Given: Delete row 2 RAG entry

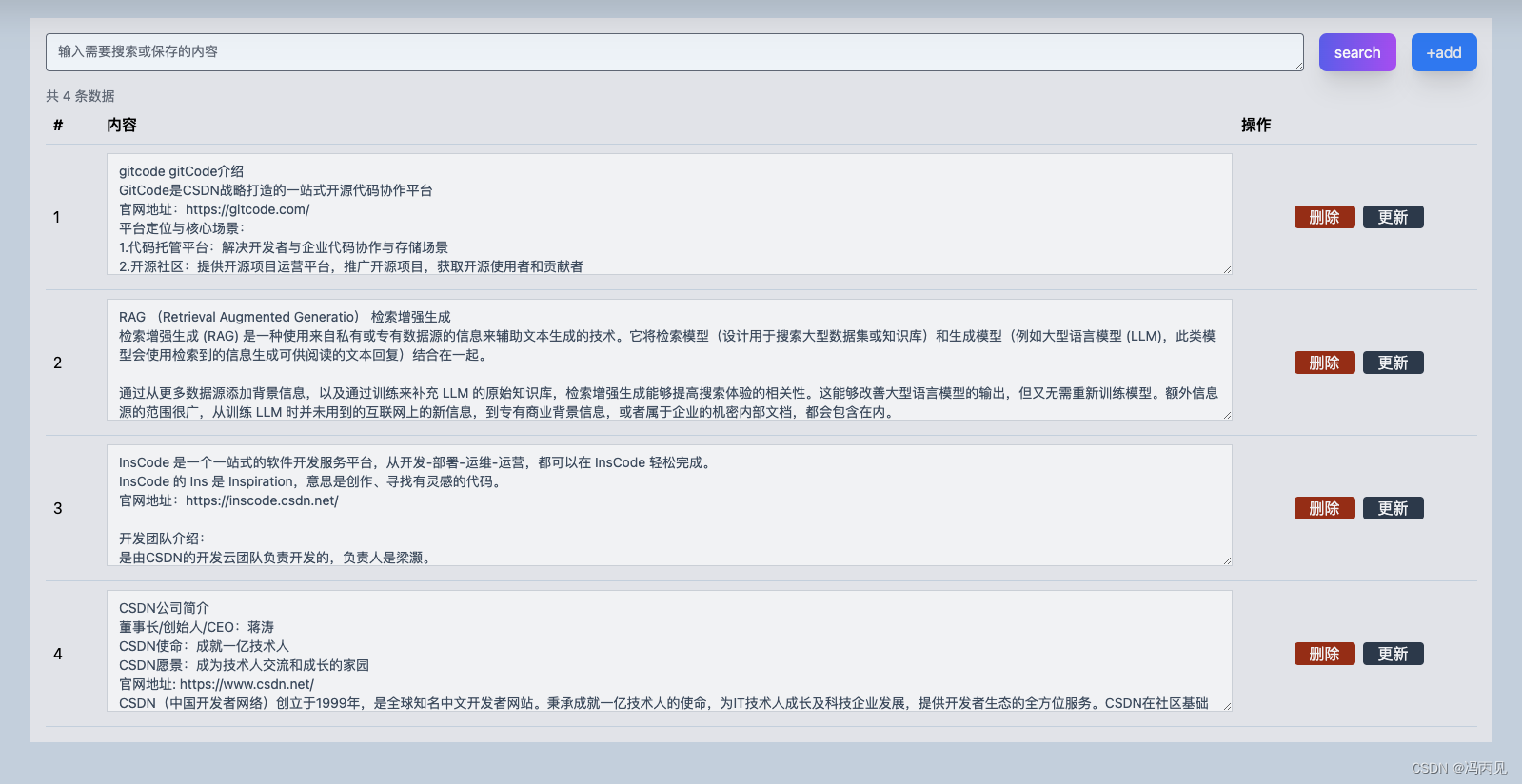Looking at the screenshot, I should [1324, 363].
